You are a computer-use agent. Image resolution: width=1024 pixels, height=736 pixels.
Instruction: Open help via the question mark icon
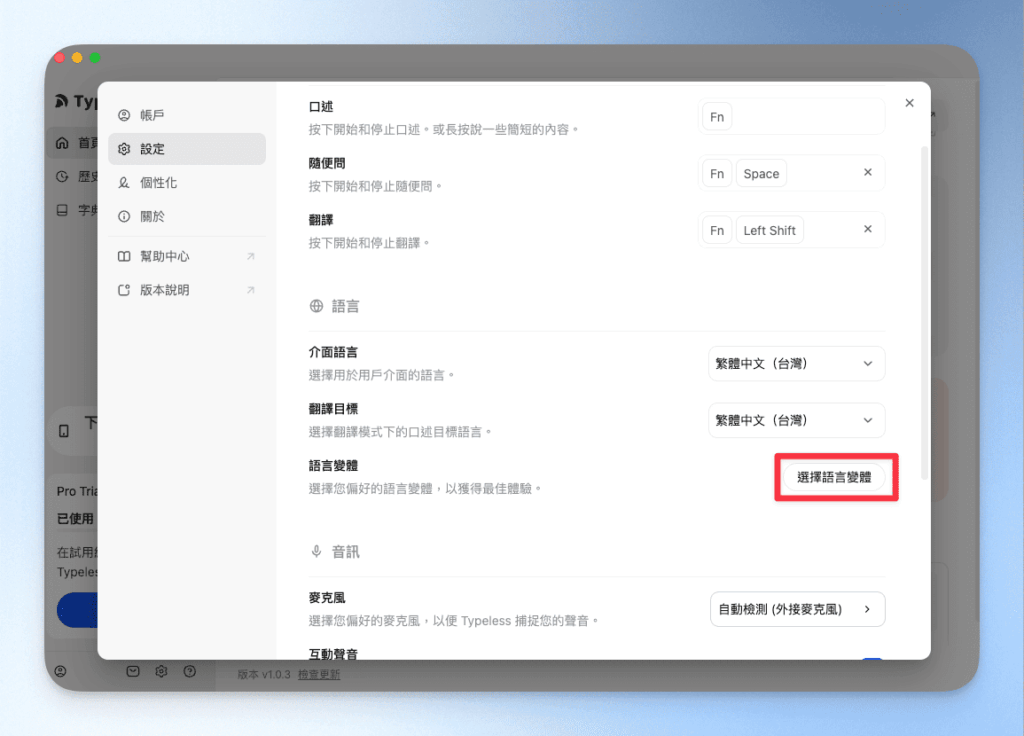click(x=189, y=671)
